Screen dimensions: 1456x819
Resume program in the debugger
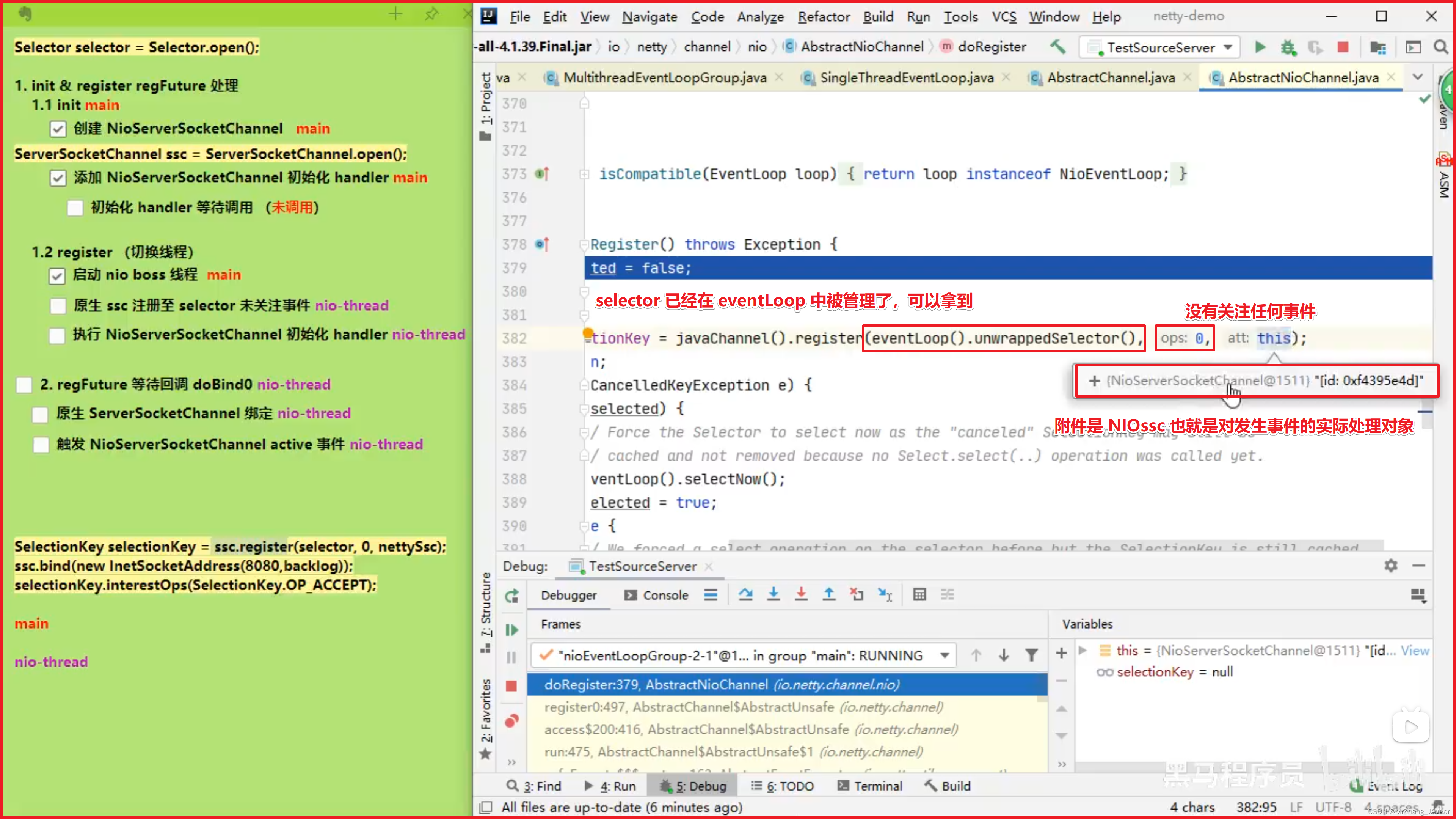(511, 630)
